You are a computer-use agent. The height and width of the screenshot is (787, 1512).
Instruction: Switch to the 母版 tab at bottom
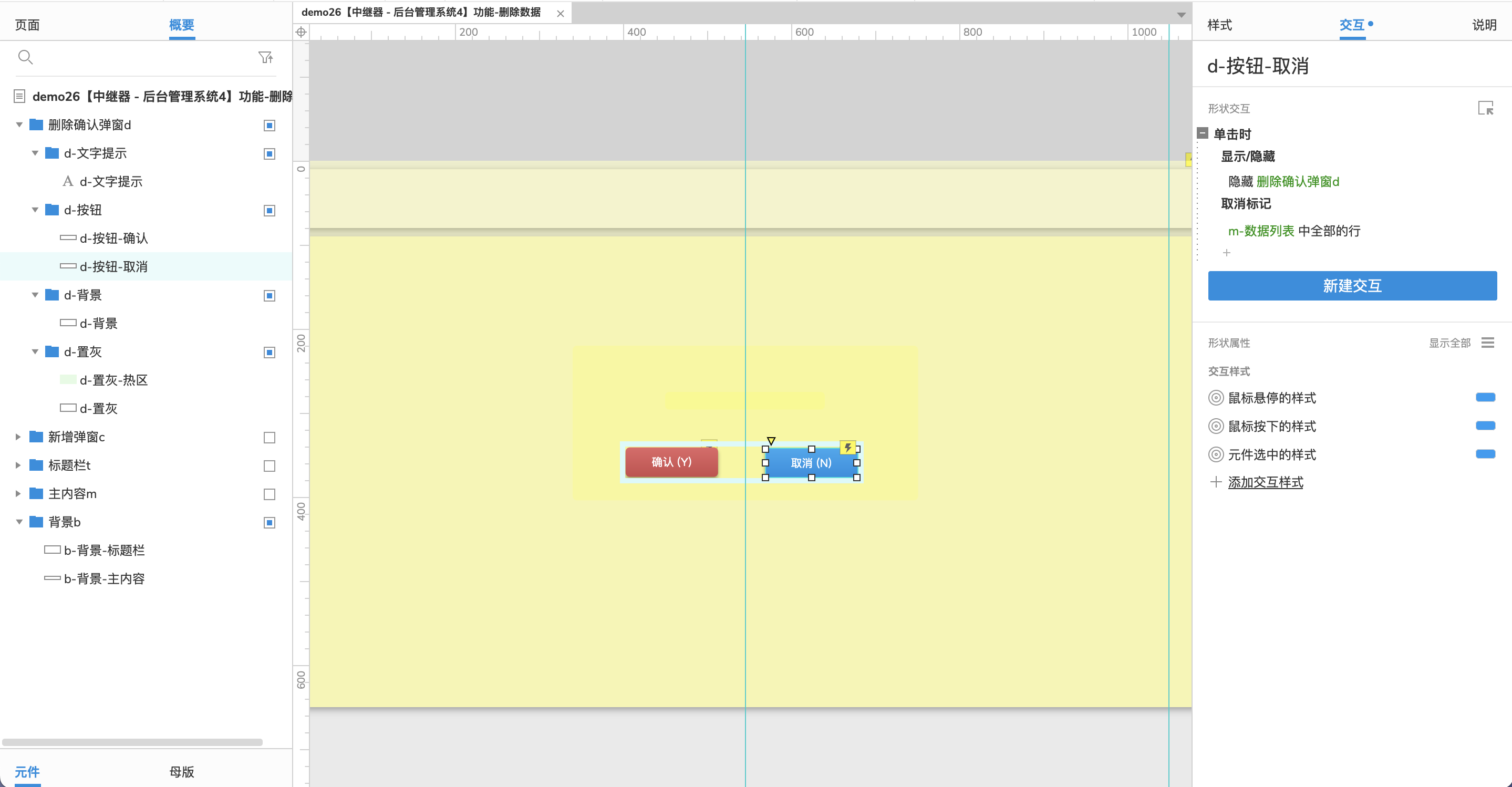pyautogui.click(x=181, y=772)
